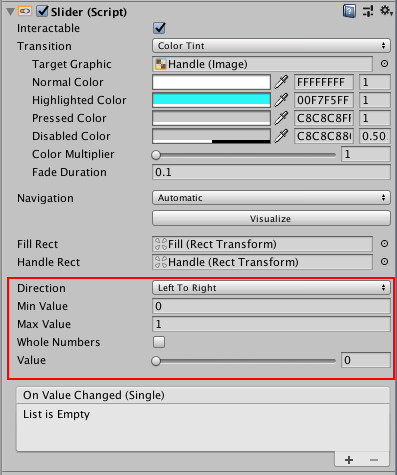
Task: Open the cyan Highlighted Color swatch
Action: [211, 100]
